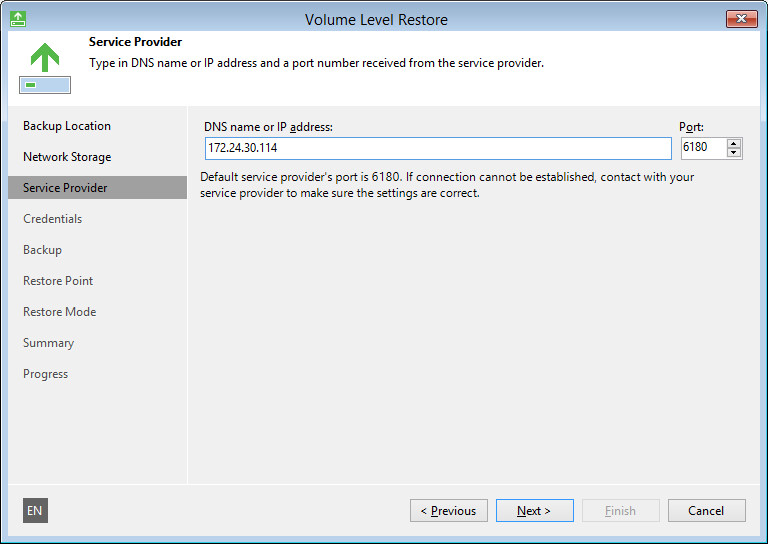The image size is (768, 544).
Task: Select Network Storage step in sidebar
Action: point(67,157)
